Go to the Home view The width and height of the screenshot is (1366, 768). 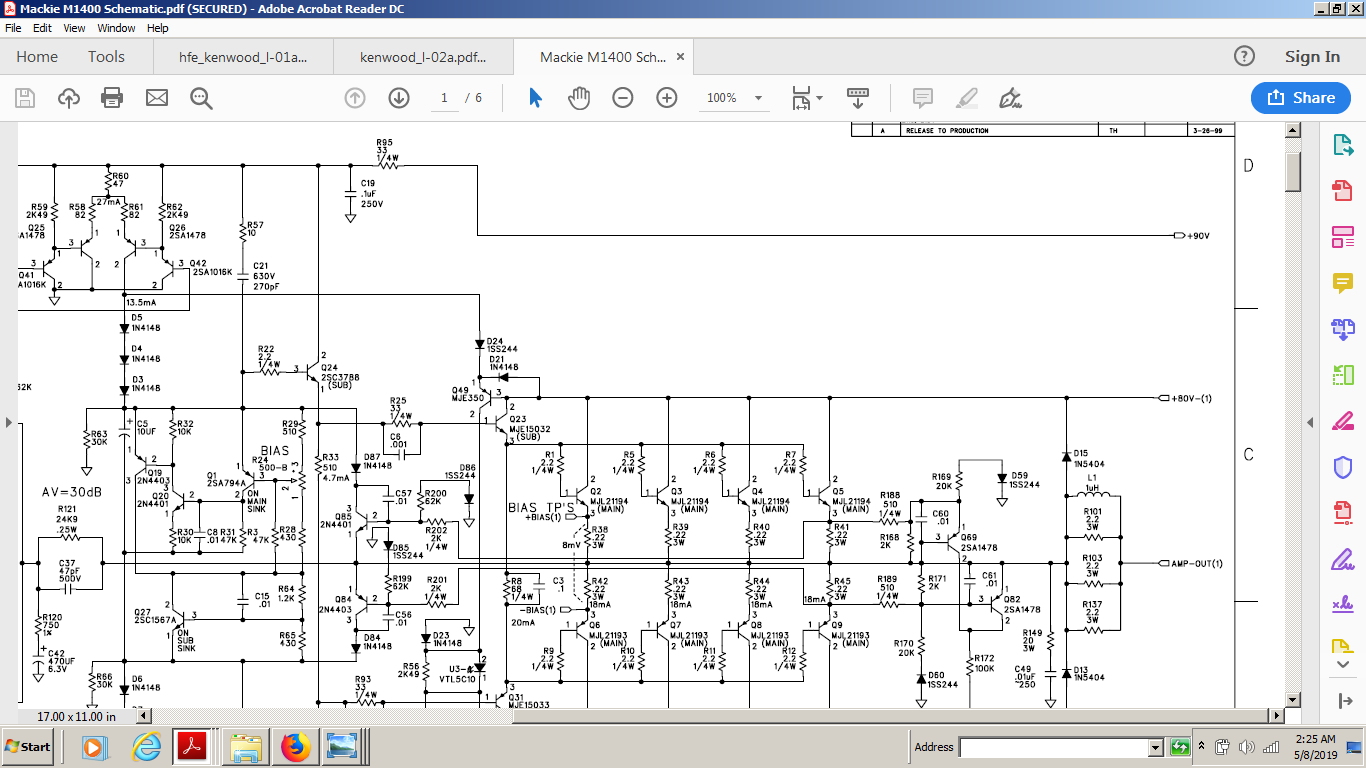tap(37, 57)
